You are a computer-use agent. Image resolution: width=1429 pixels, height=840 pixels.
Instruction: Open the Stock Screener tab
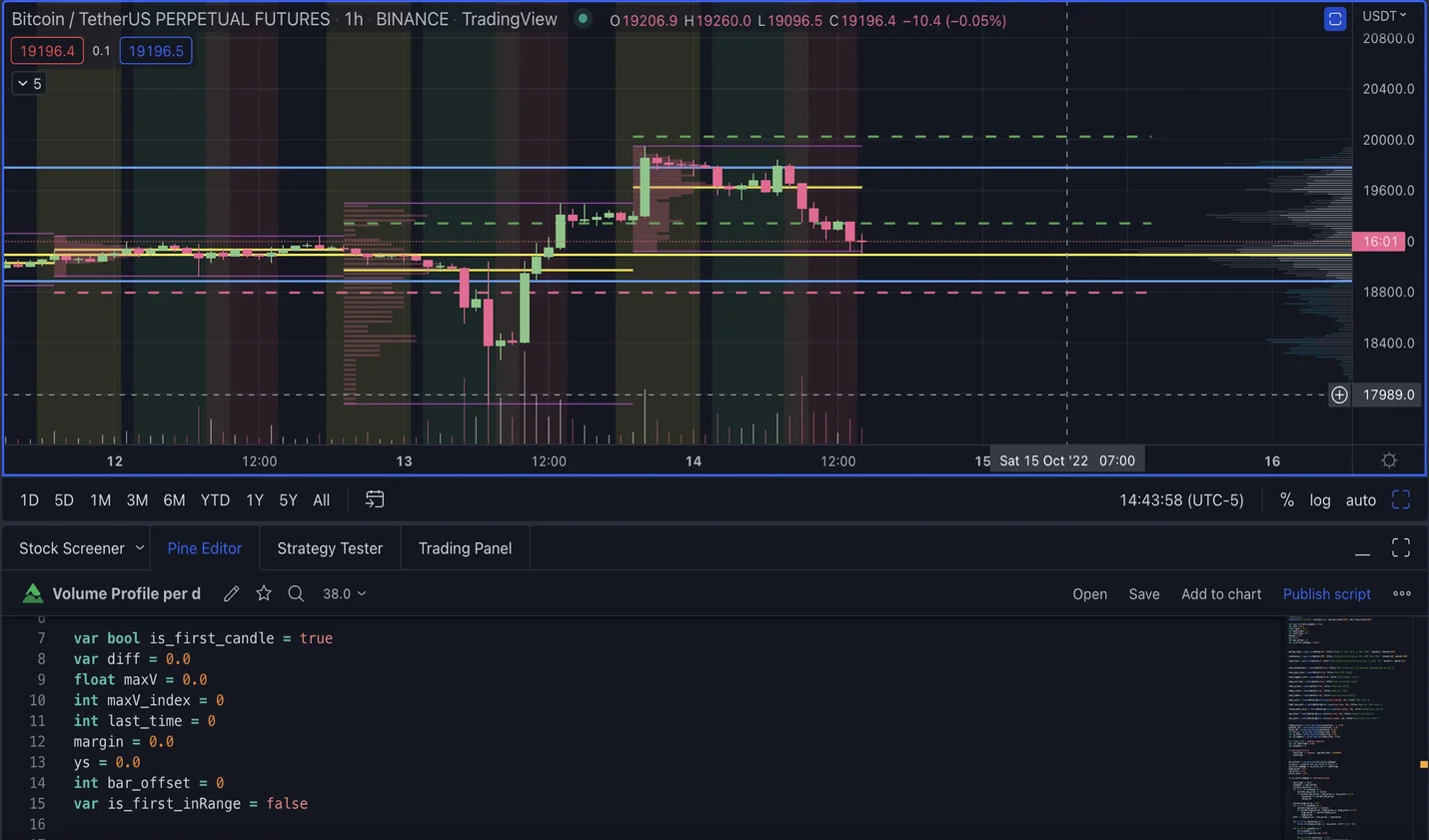tap(72, 548)
